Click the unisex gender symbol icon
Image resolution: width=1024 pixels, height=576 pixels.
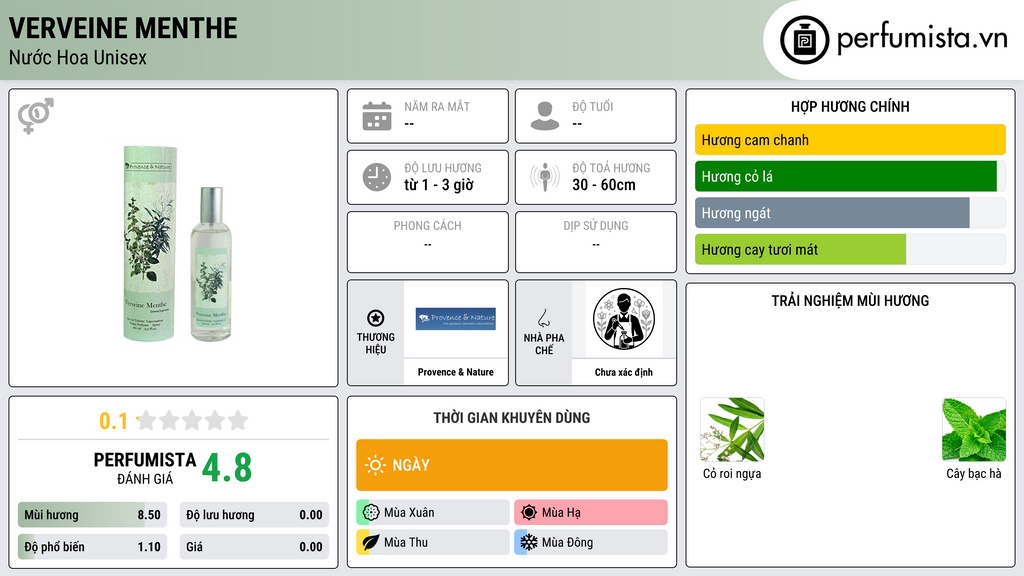tap(36, 116)
